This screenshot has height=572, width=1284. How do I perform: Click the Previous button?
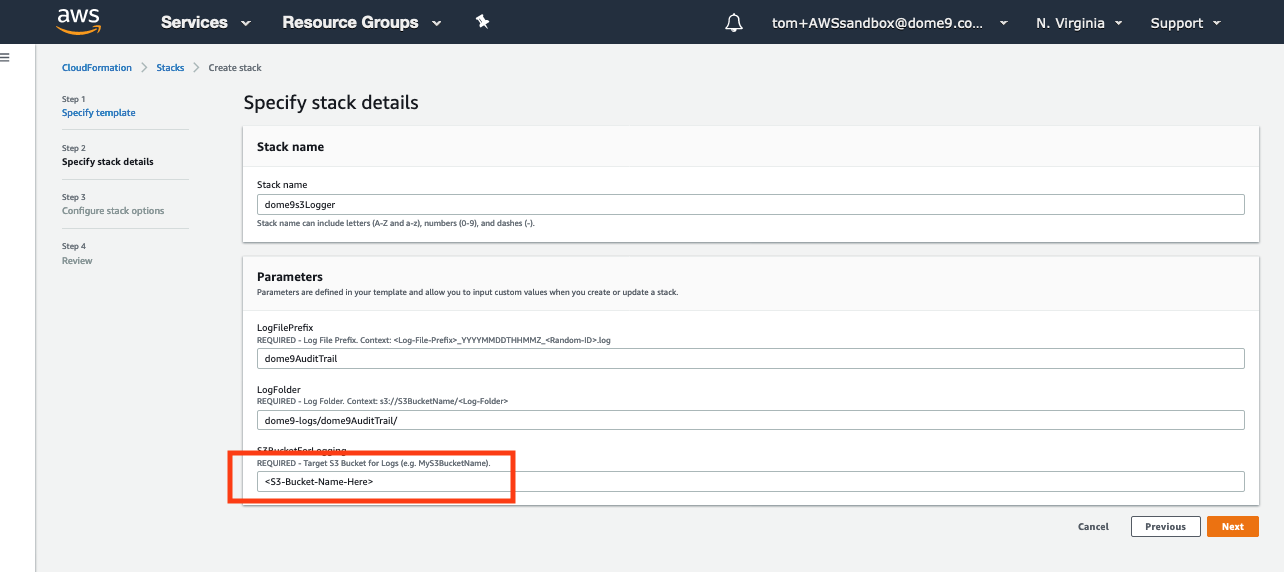[x=1165, y=527]
